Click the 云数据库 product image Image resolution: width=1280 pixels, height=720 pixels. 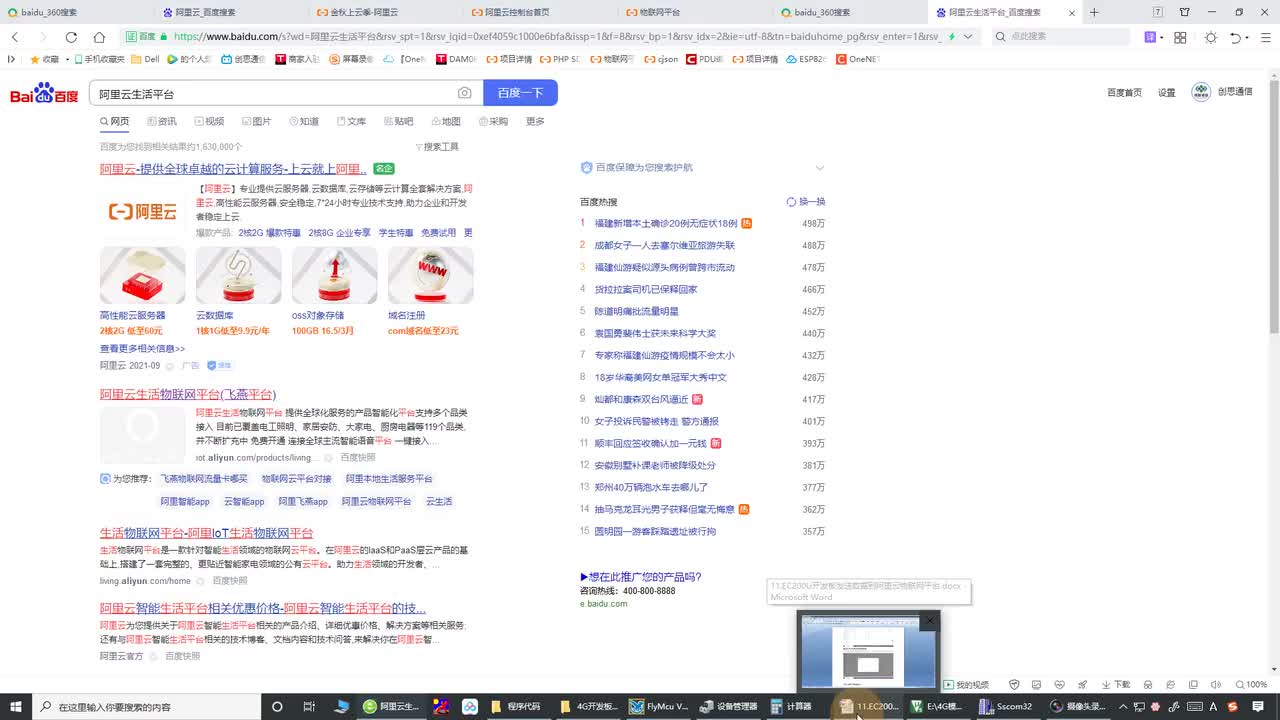(x=238, y=275)
